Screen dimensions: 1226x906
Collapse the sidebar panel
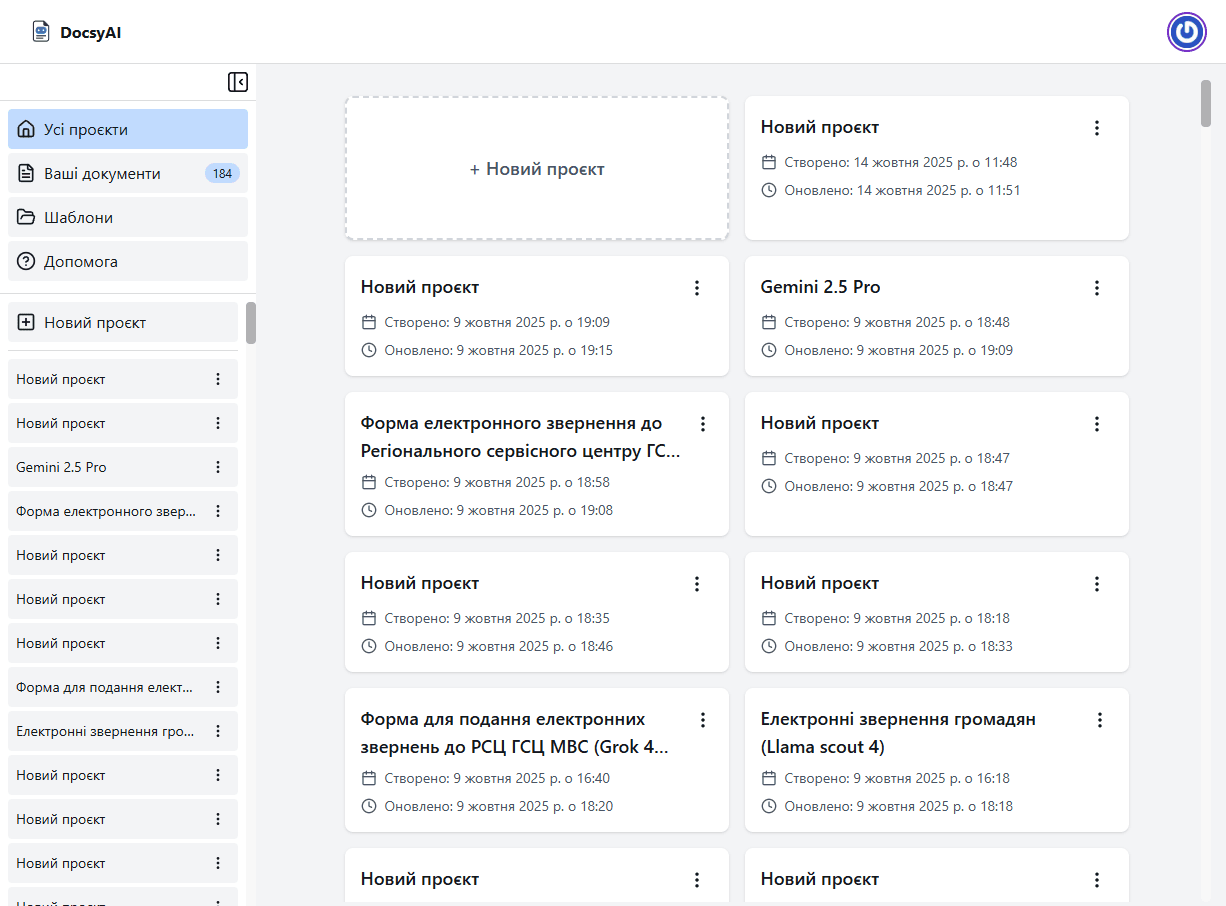pyautogui.click(x=237, y=82)
